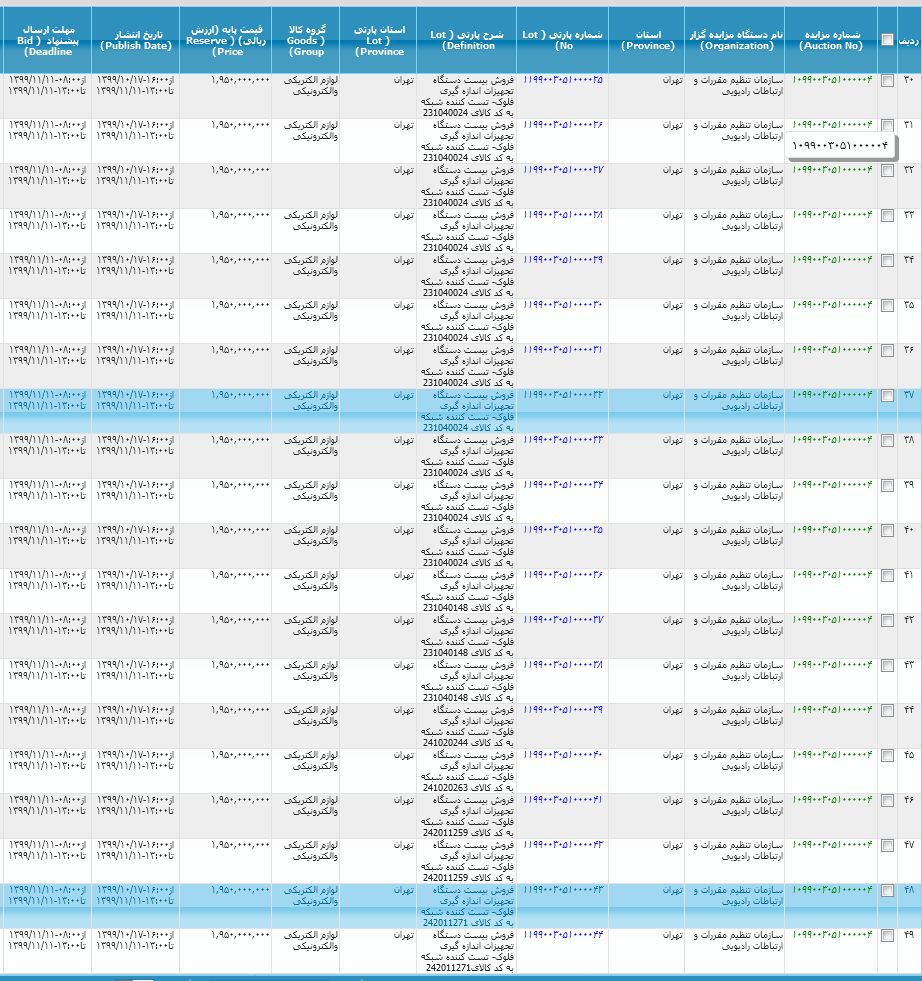Click the lot number link in row 40
Viewport: 922px width, 981px height.
pyautogui.click(x=563, y=529)
